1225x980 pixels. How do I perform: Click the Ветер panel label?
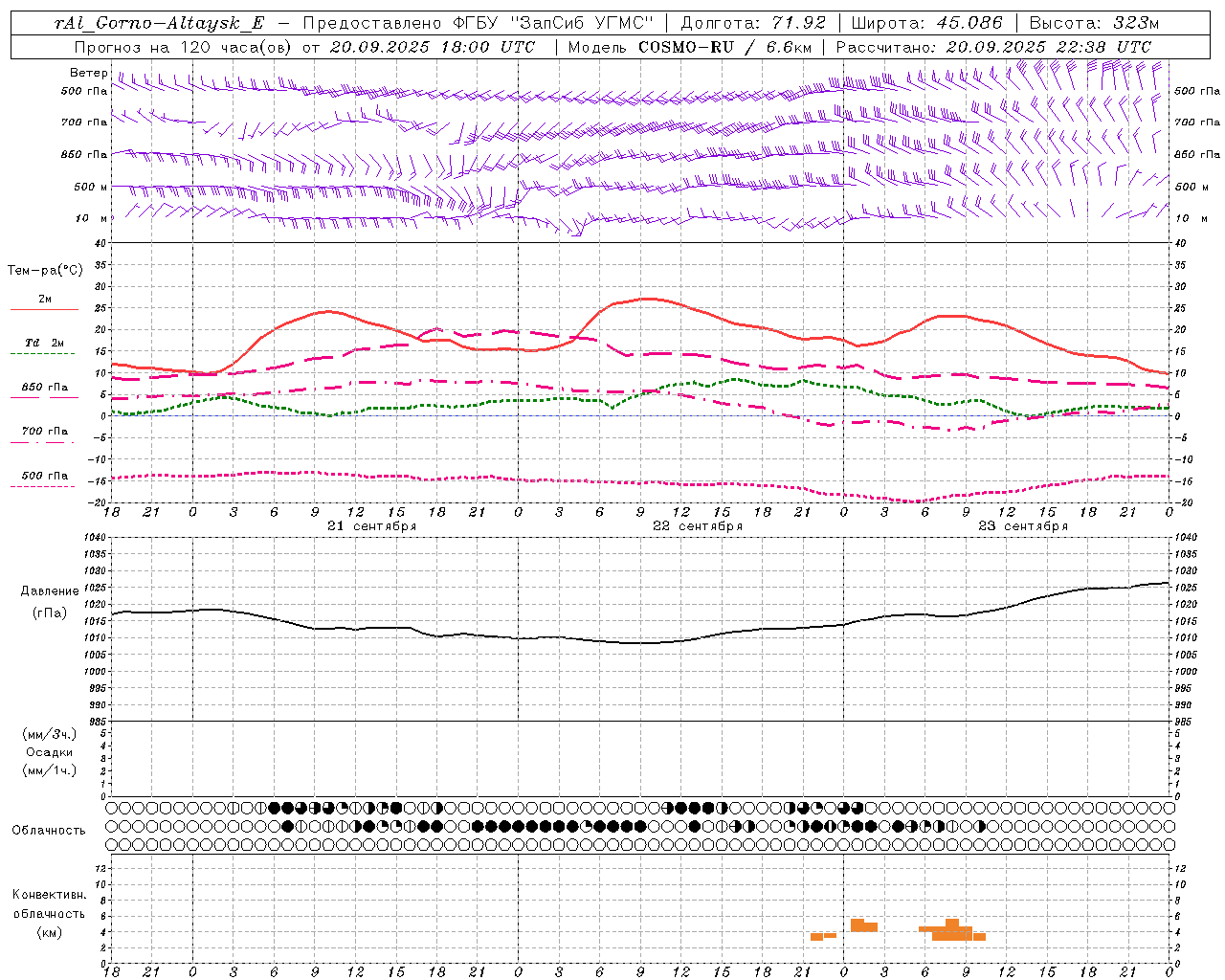tap(89, 73)
